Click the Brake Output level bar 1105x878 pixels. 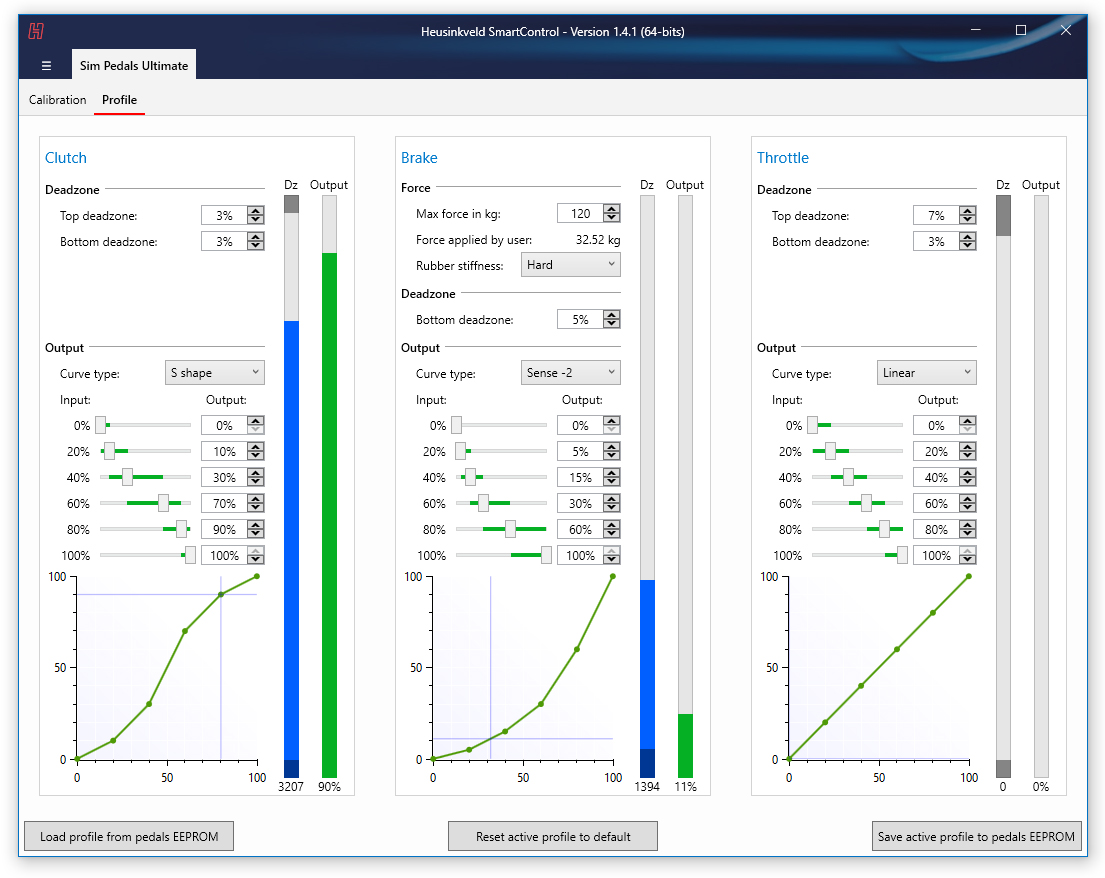pyautogui.click(x=685, y=486)
